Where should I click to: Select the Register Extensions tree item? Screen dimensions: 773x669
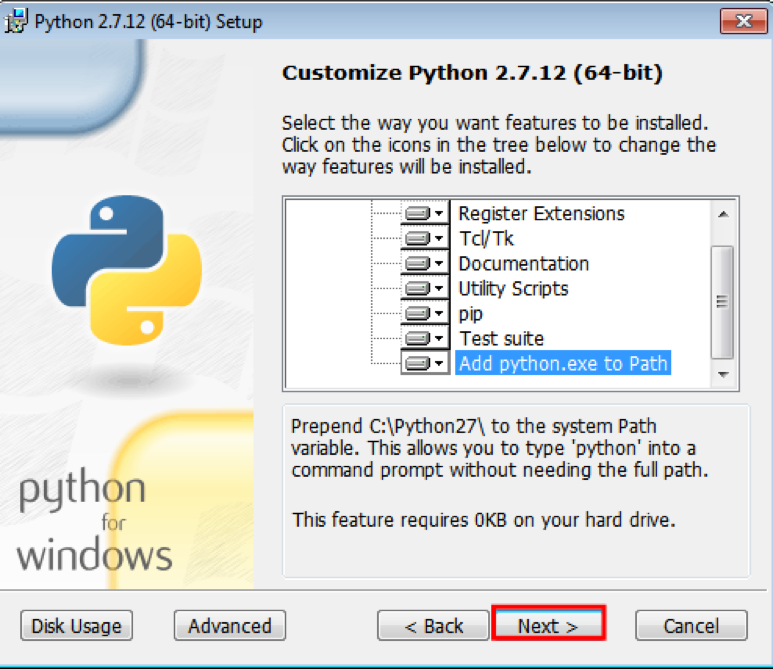541,214
